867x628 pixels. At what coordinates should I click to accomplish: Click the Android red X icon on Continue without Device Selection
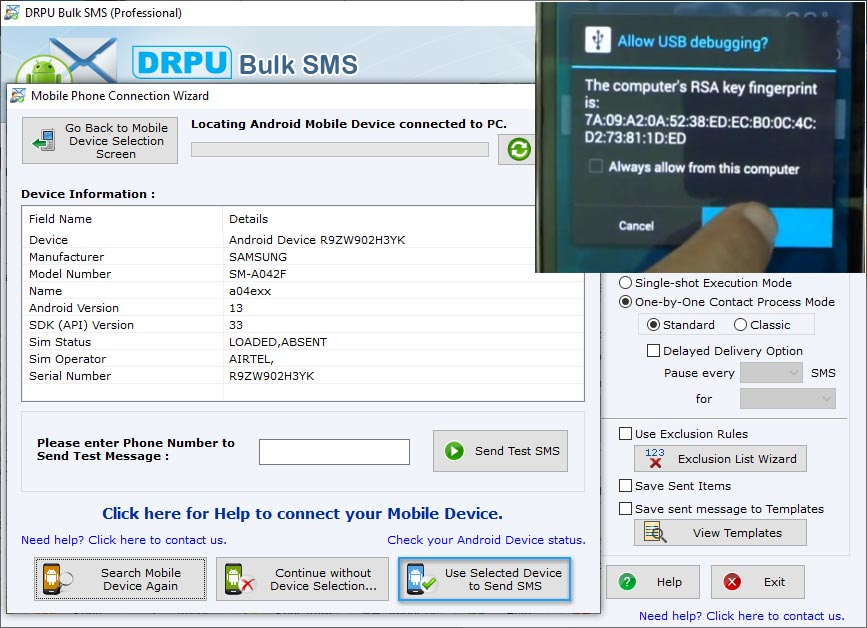[239, 579]
